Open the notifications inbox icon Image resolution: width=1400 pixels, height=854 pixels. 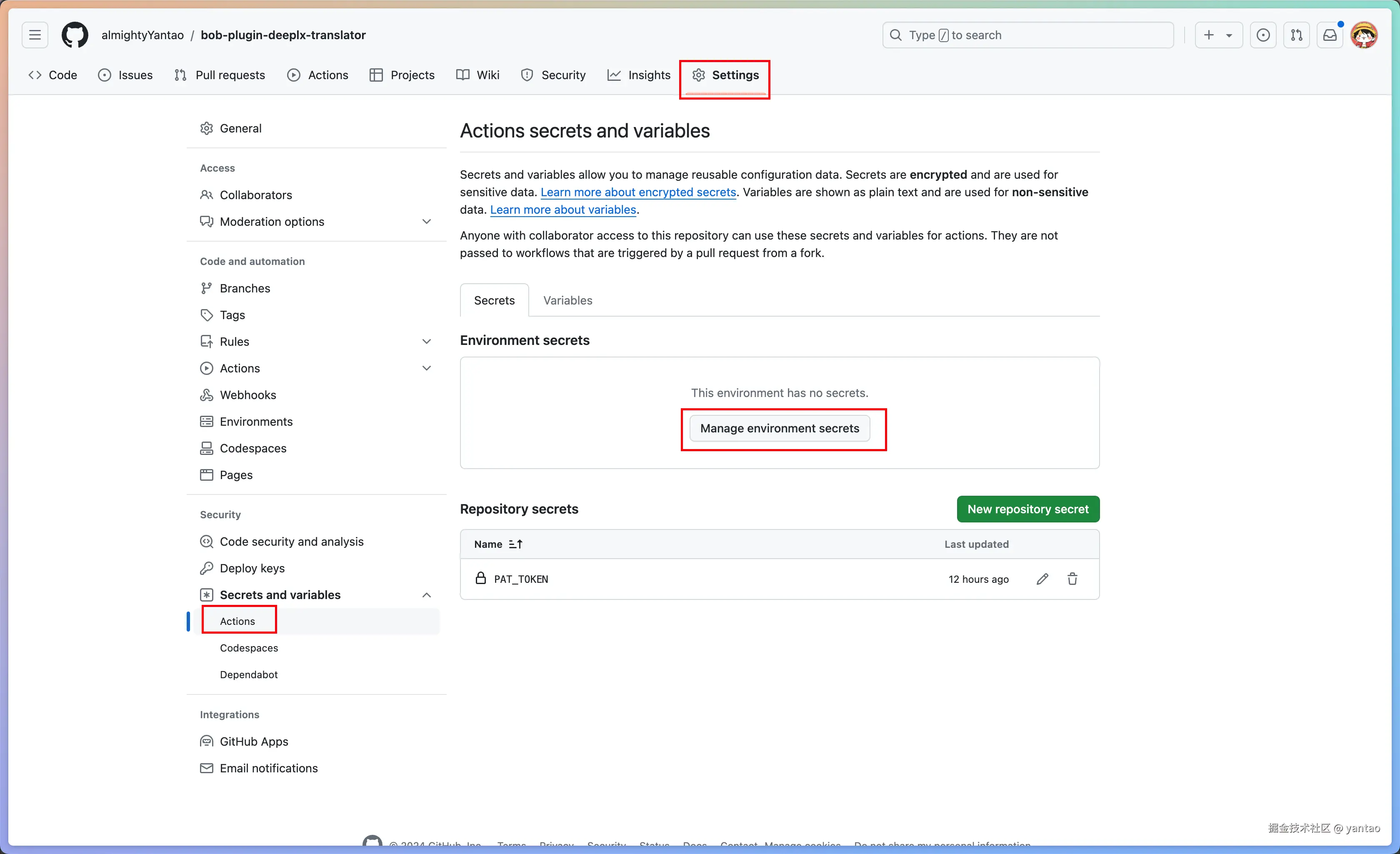(1330, 35)
